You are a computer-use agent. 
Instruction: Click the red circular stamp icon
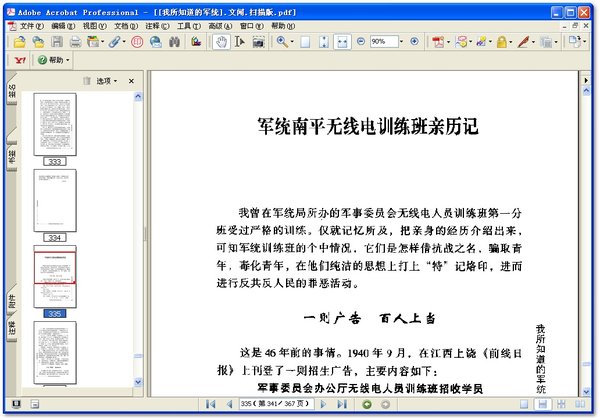pos(137,42)
